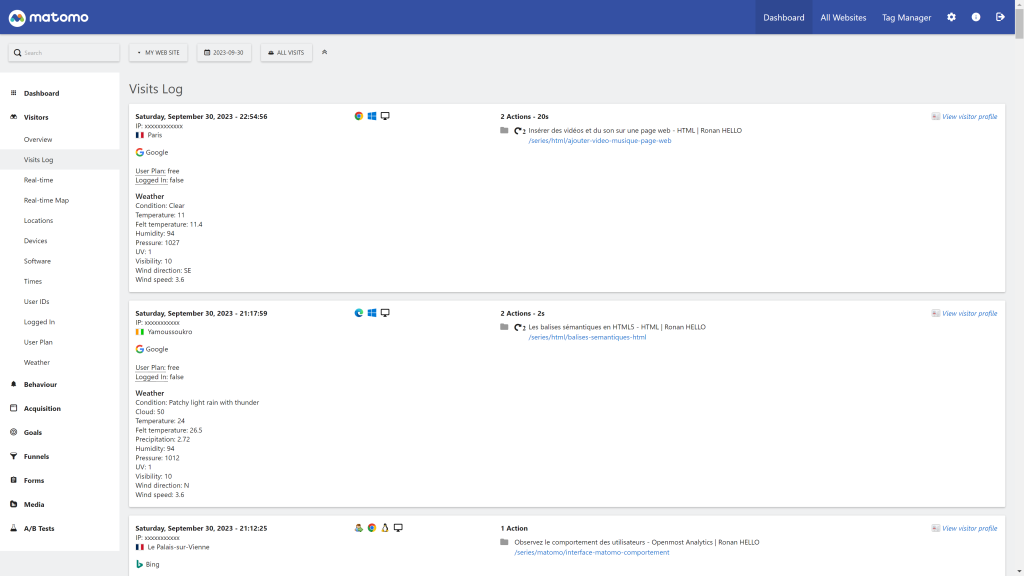Open the MY WEB SITE selector

158,52
